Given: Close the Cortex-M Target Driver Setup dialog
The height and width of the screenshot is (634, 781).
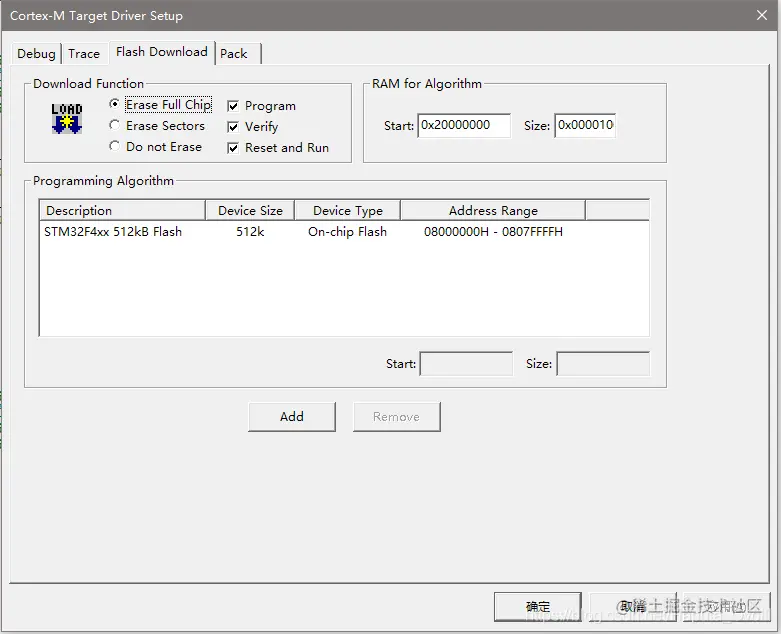Looking at the screenshot, I should click(x=762, y=15).
